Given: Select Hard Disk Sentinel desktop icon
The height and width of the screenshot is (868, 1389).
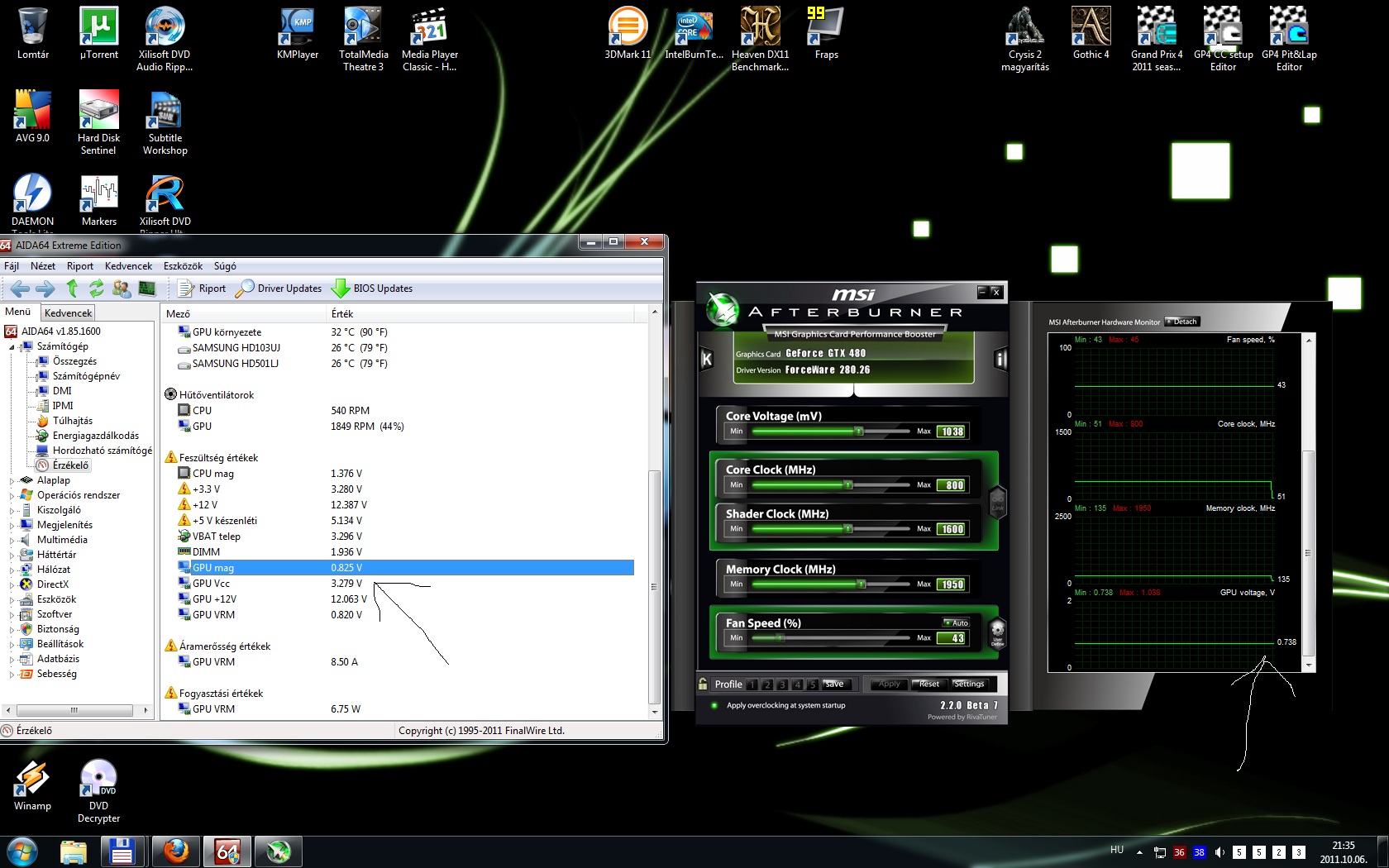Looking at the screenshot, I should click(x=99, y=122).
